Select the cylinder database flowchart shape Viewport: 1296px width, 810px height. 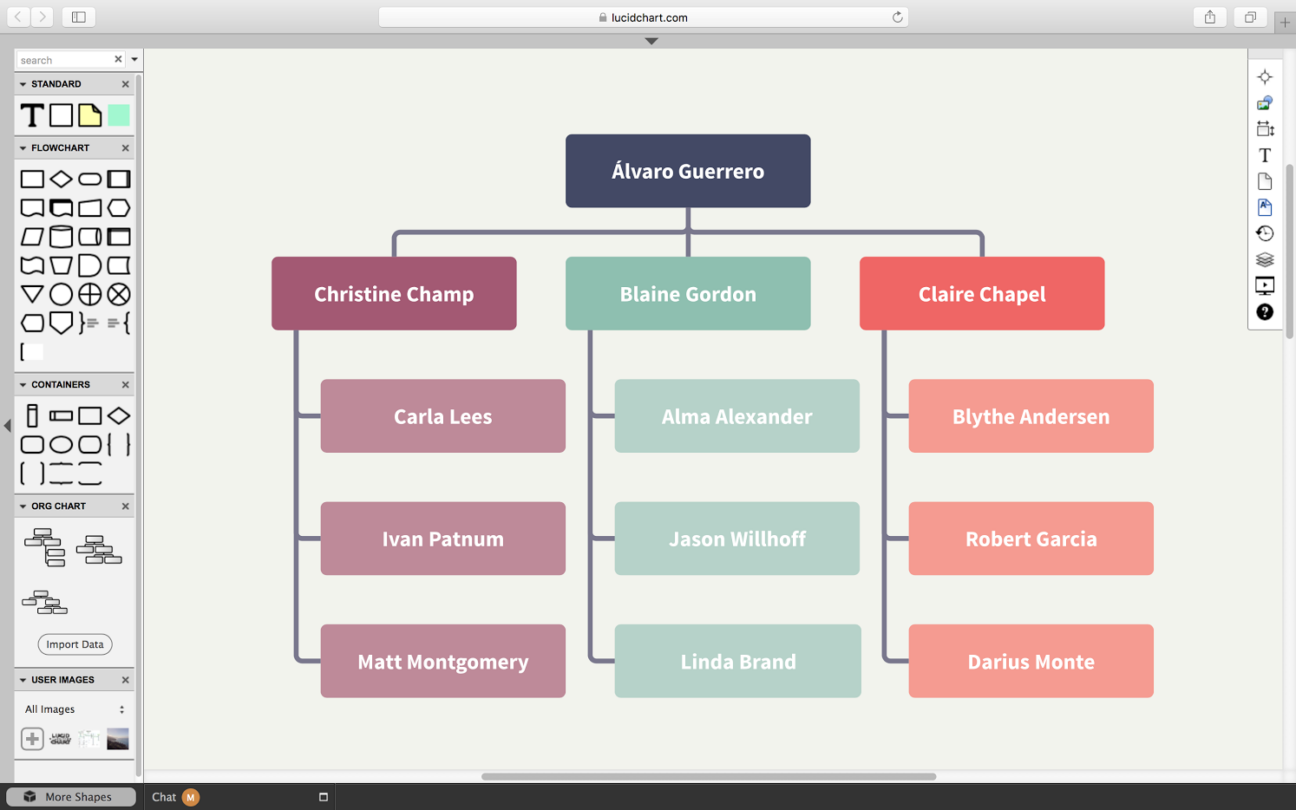point(61,237)
